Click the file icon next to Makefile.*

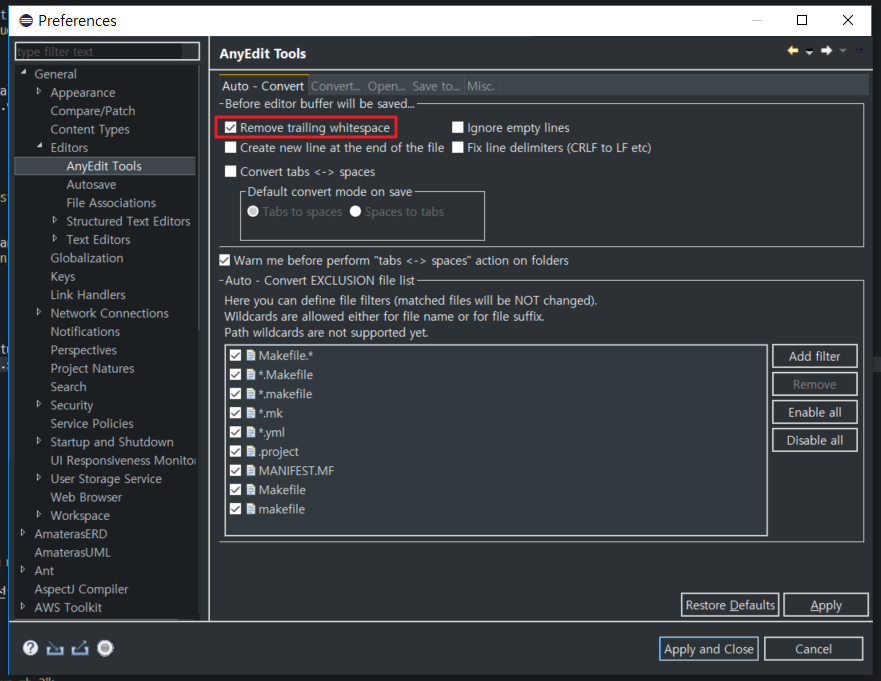251,355
